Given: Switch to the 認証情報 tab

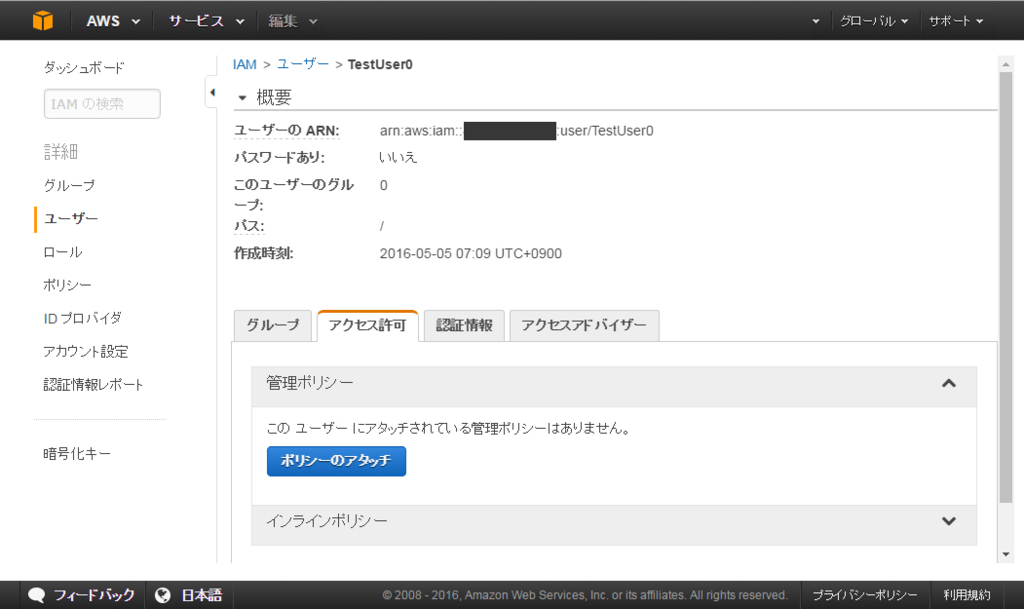Looking at the screenshot, I should pos(463,325).
